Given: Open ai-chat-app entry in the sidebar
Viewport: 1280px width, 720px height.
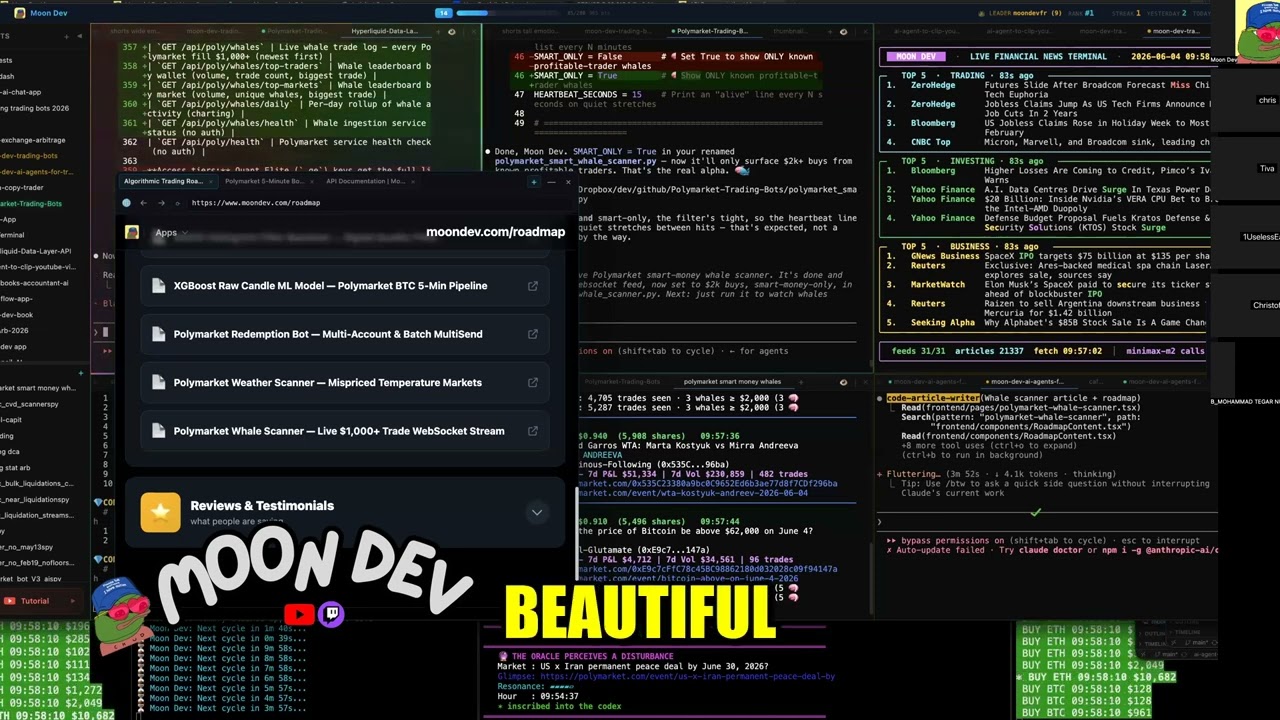Looking at the screenshot, I should [21, 92].
